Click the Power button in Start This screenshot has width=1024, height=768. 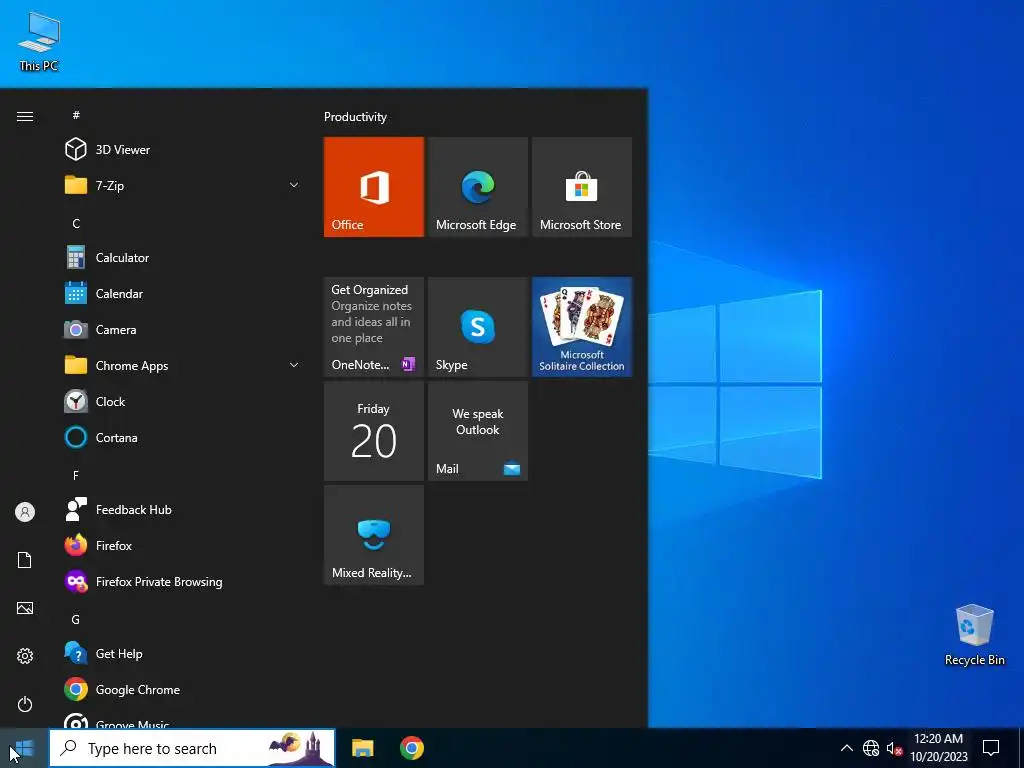point(25,704)
